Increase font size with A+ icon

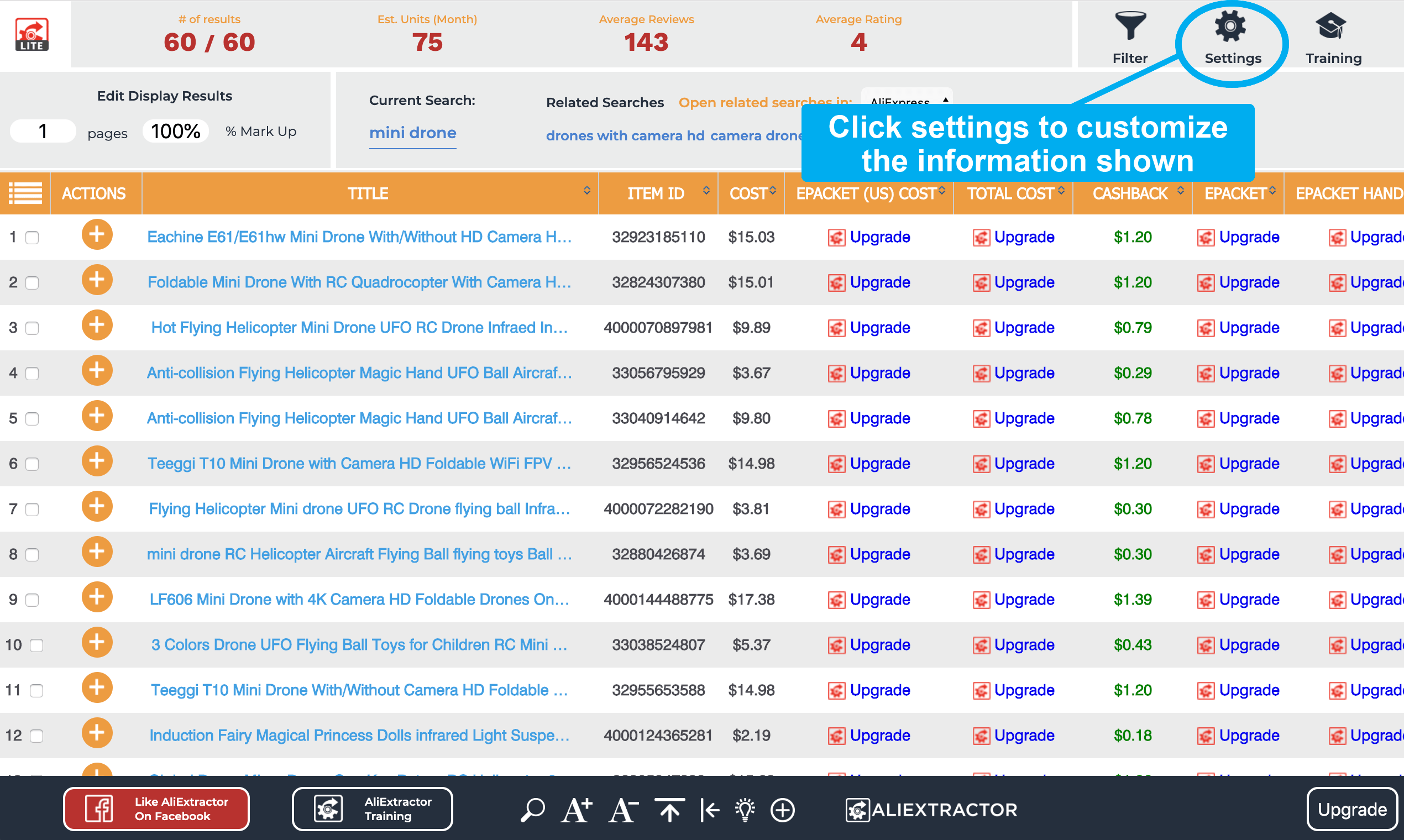[x=577, y=810]
